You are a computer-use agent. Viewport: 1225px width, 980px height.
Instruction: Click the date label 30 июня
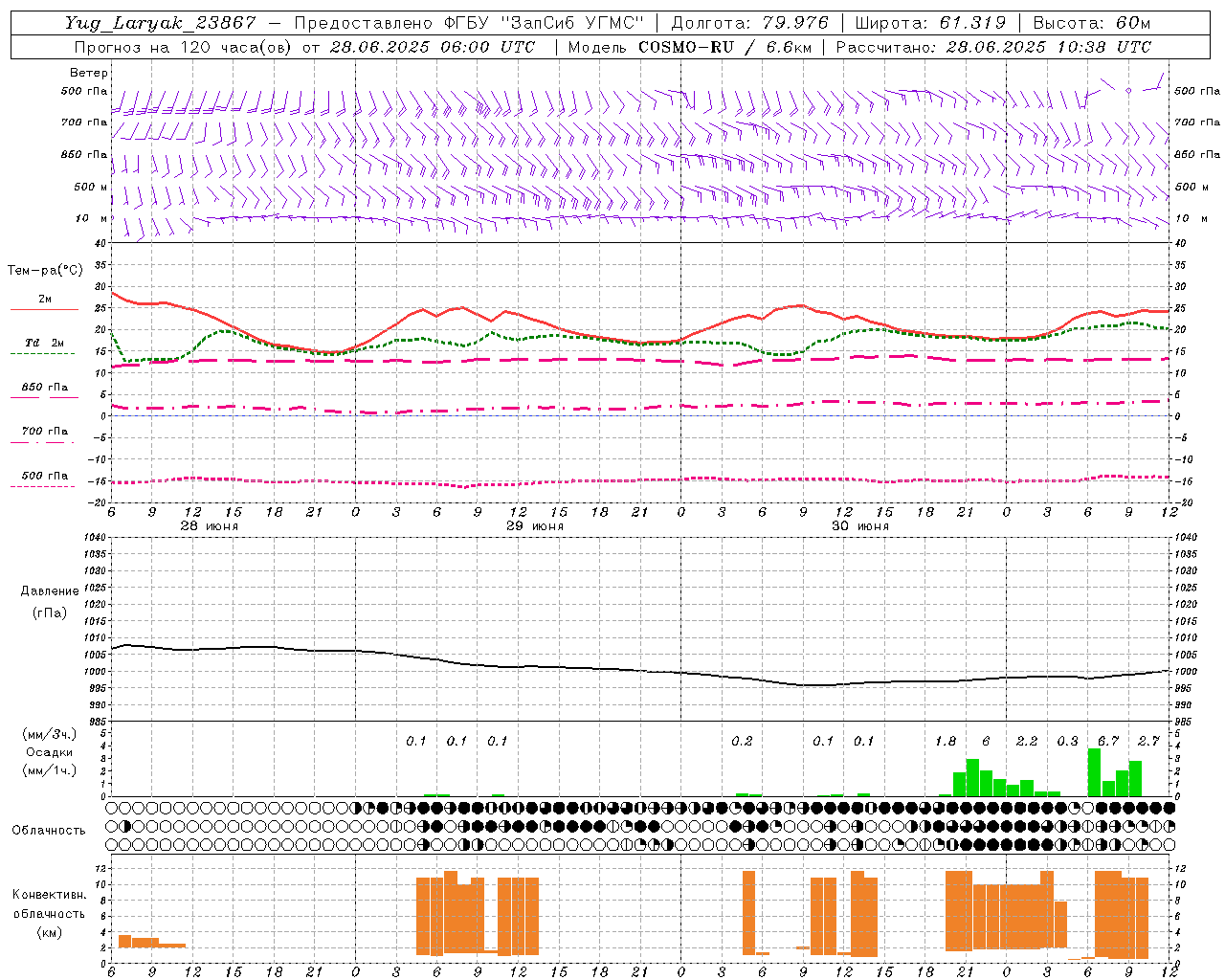coord(860,526)
